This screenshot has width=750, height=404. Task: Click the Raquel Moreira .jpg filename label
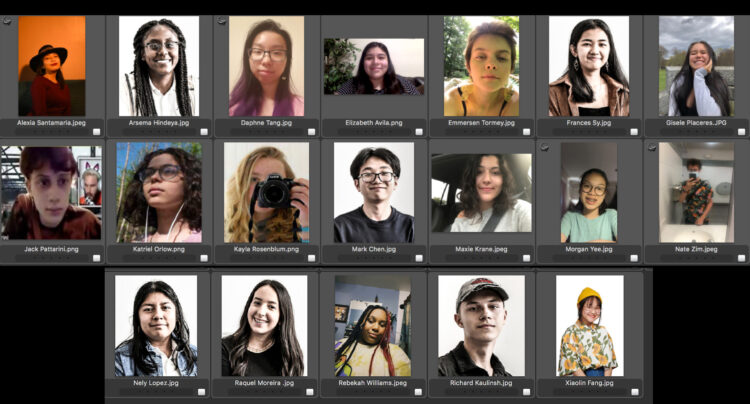click(x=264, y=383)
